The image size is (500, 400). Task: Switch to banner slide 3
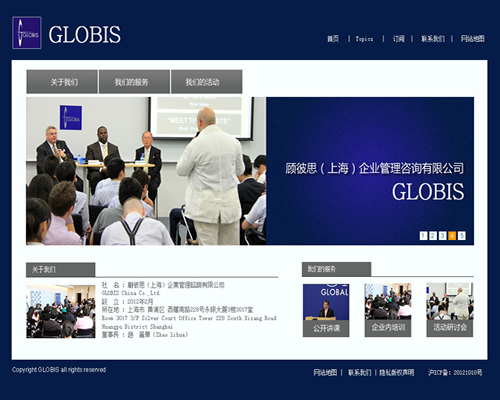point(442,236)
